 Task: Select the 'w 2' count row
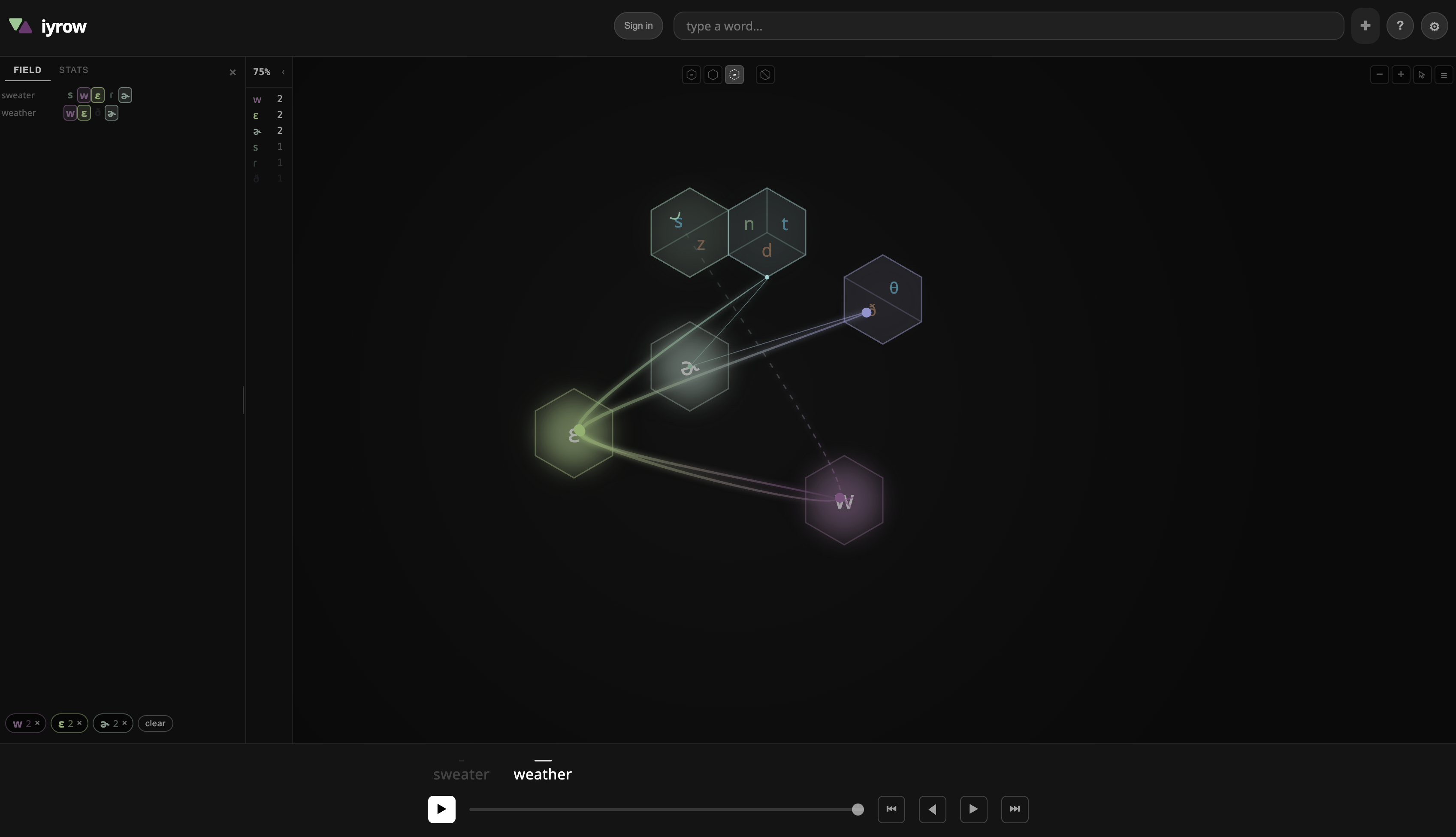point(268,100)
